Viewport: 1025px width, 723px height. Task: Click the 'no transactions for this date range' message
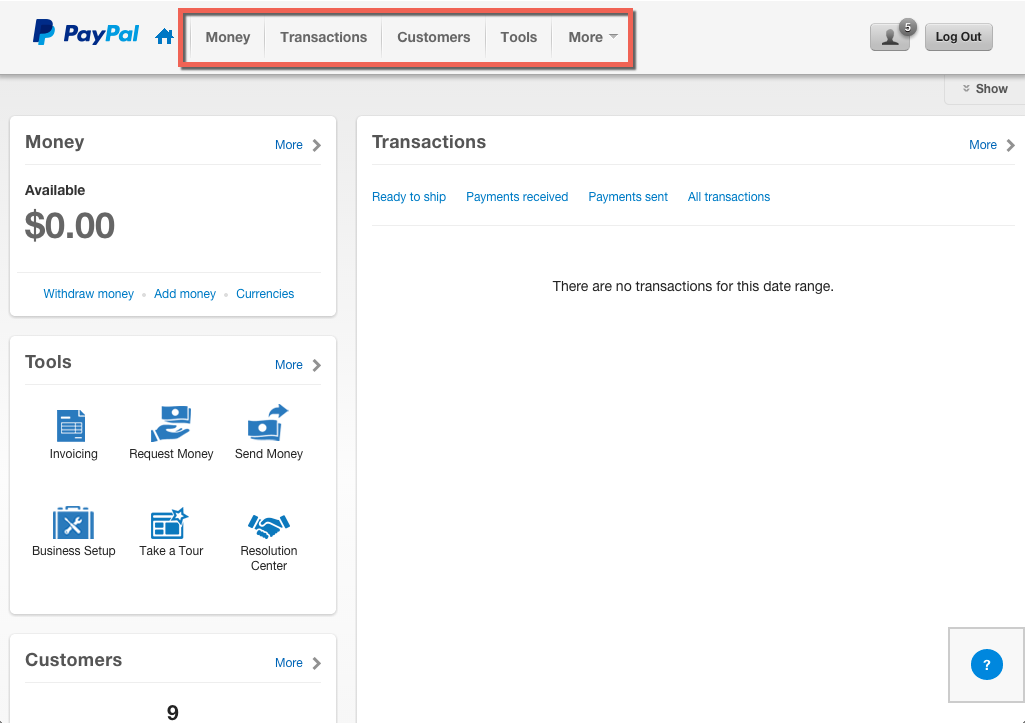pos(693,286)
